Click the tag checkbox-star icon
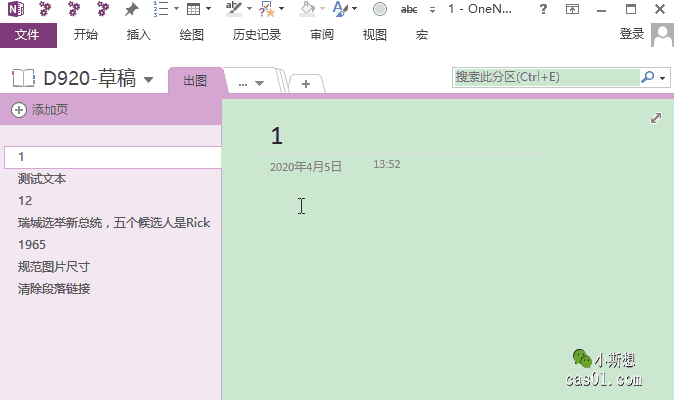The height and width of the screenshot is (400, 674). (267, 9)
